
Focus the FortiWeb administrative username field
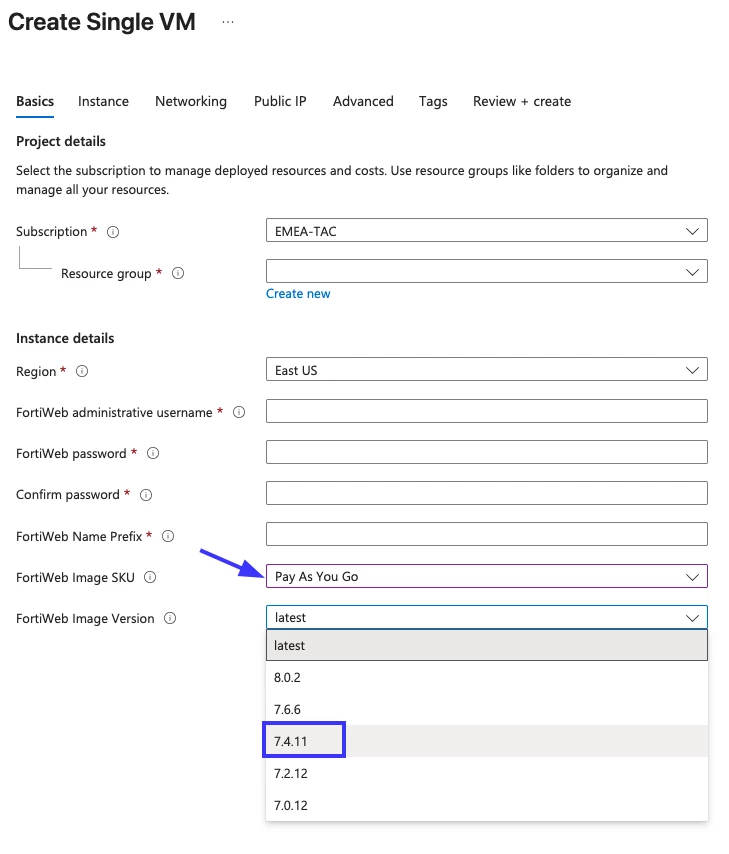(x=487, y=411)
